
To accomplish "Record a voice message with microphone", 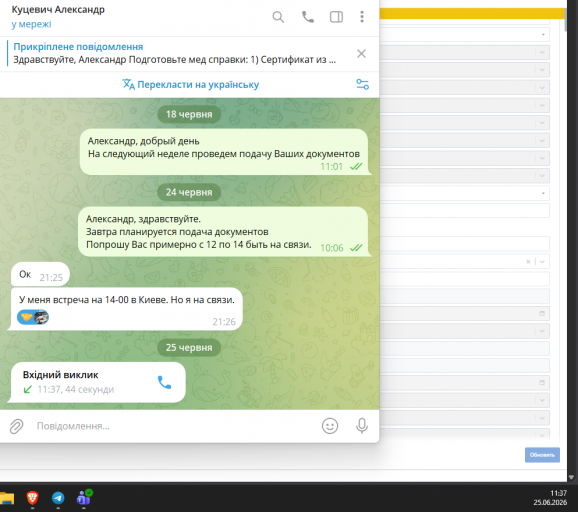I will (x=362, y=426).
